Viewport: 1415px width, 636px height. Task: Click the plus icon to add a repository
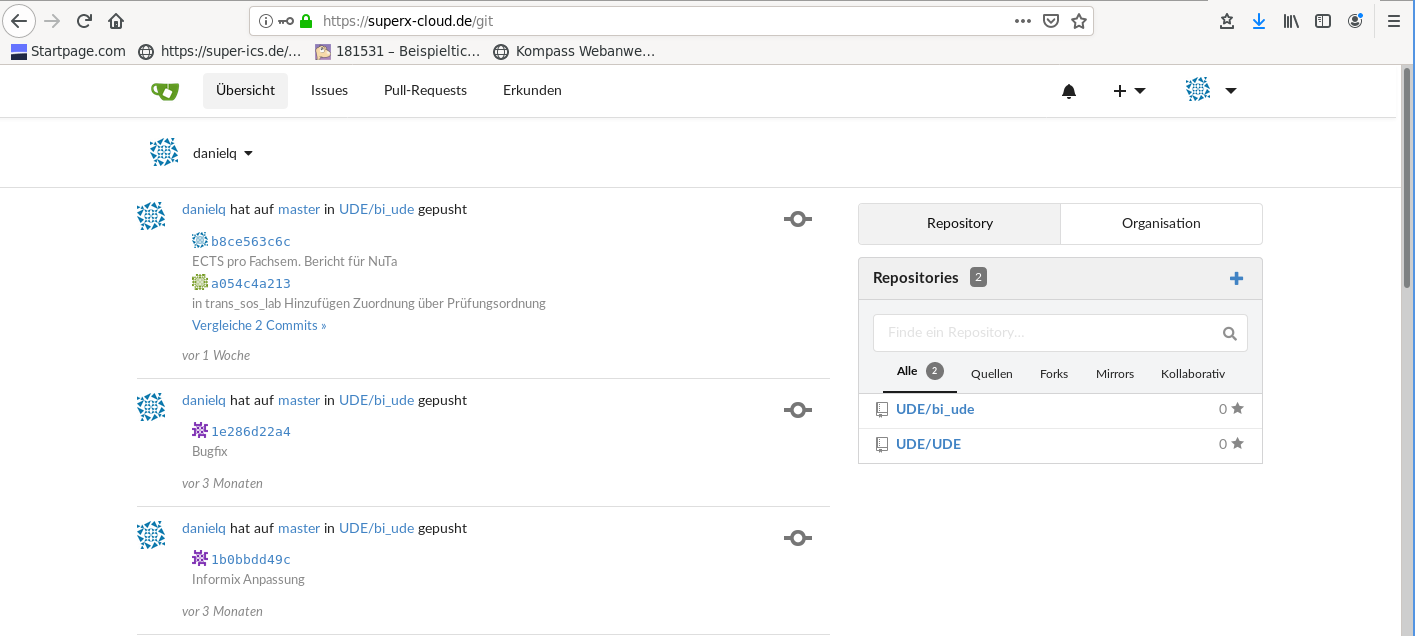click(1236, 278)
